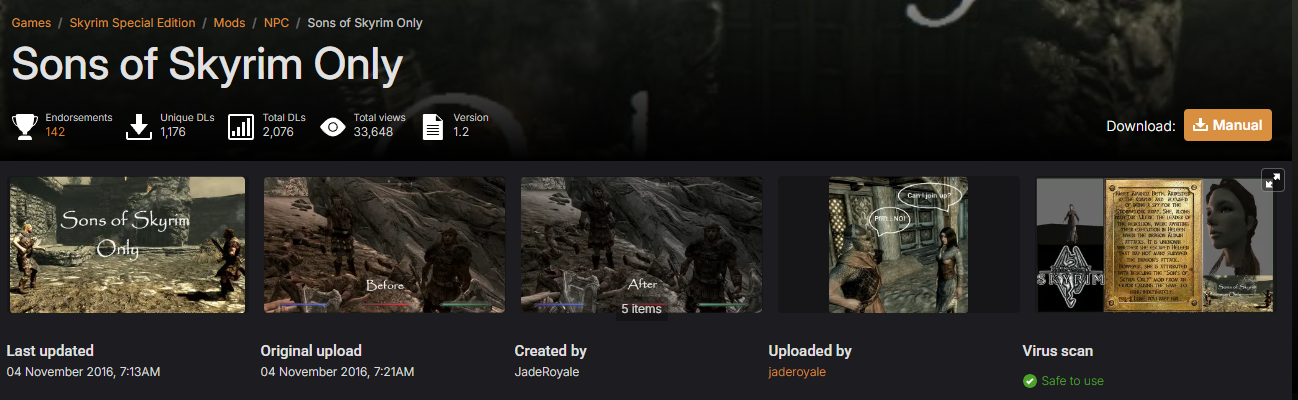Open the jaderoyale uploader profile link
The height and width of the screenshot is (400, 1298).
pos(797,372)
